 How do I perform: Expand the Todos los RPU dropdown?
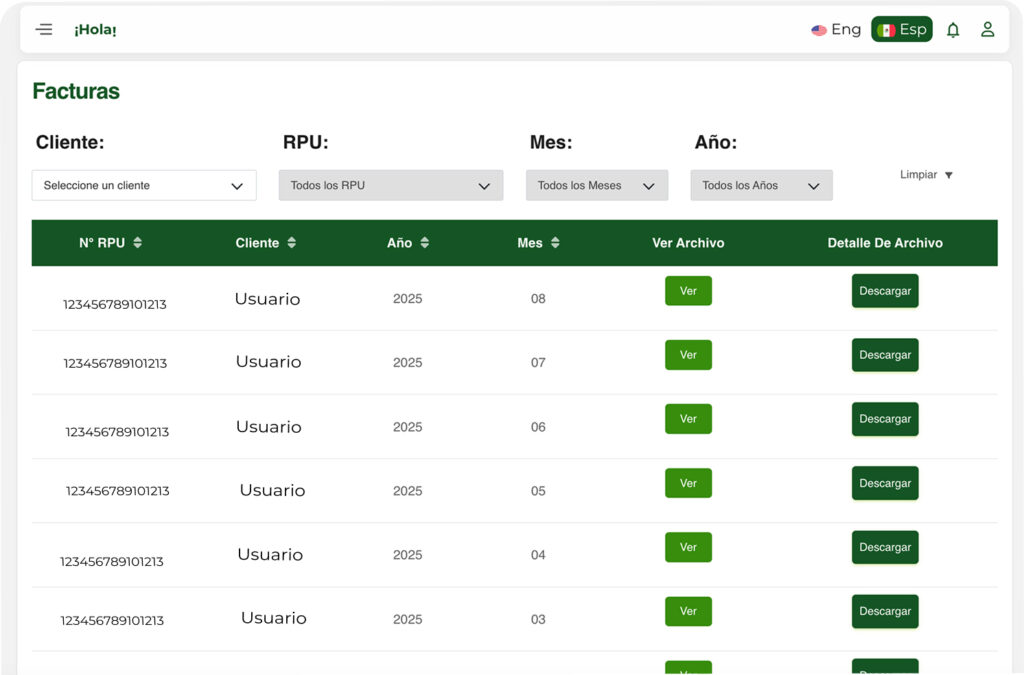pos(390,186)
